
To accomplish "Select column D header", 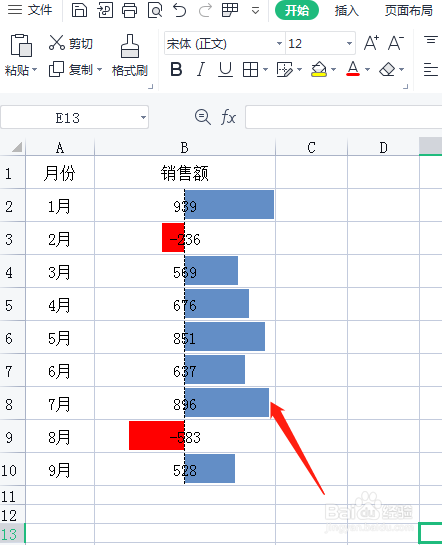I will 383,147.
